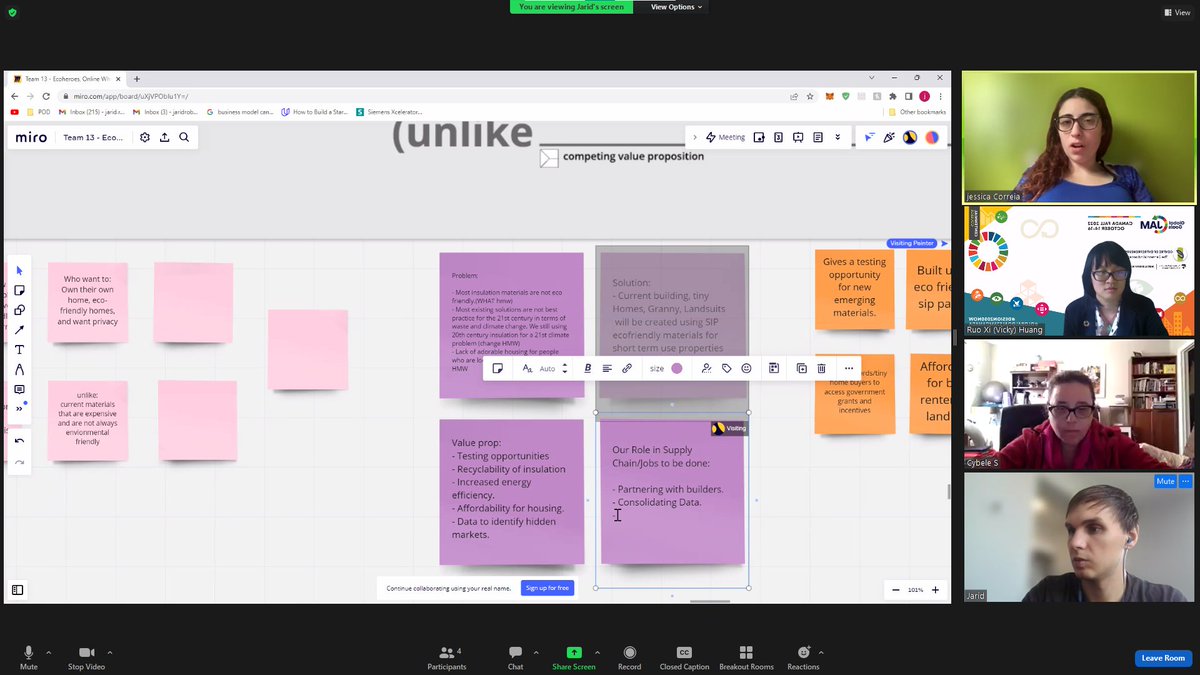Toggle Closed Caption in Zoom
Image resolution: width=1200 pixels, height=675 pixels.
coord(684,658)
